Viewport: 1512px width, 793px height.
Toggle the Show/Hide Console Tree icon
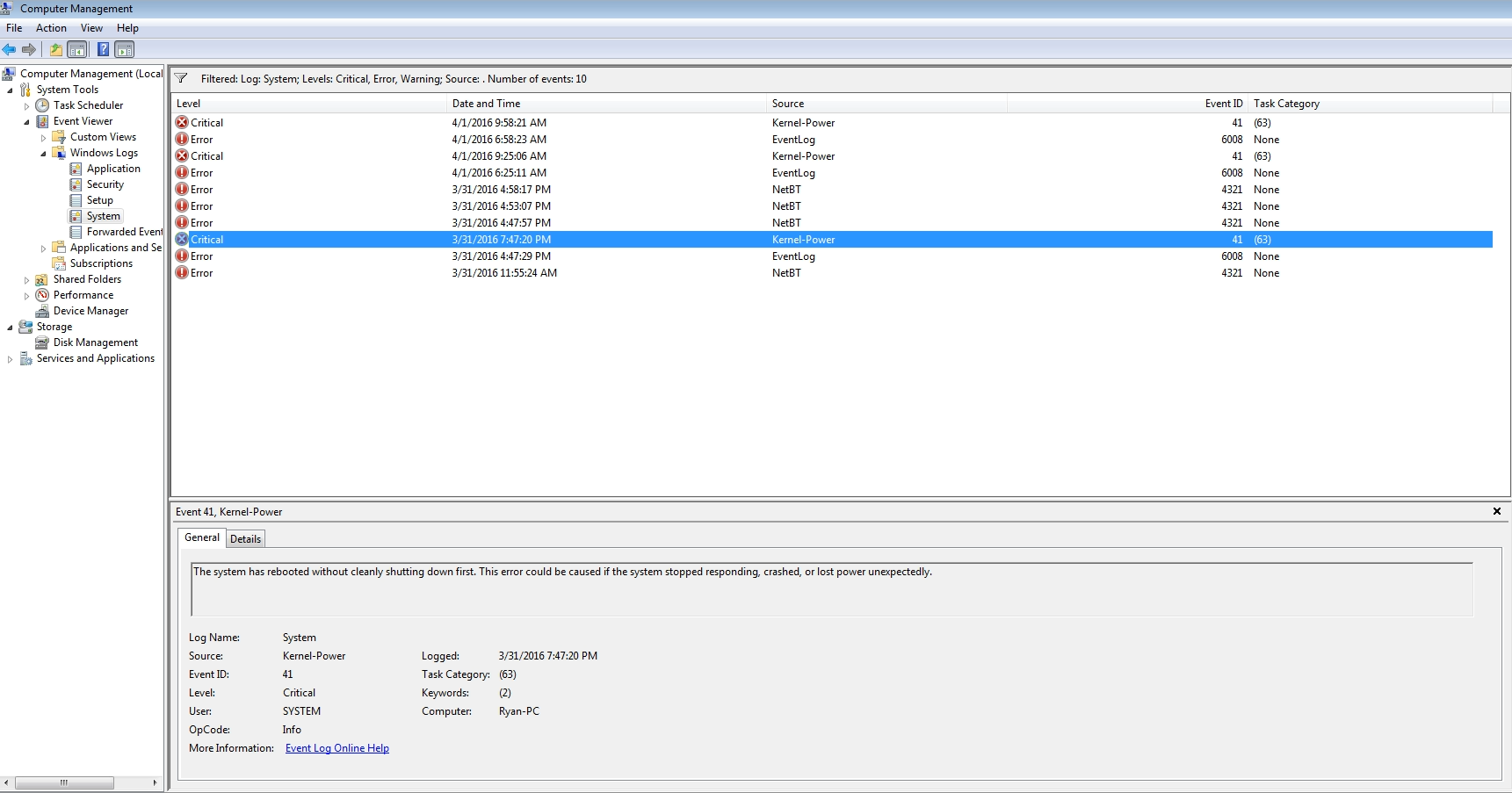pos(77,49)
